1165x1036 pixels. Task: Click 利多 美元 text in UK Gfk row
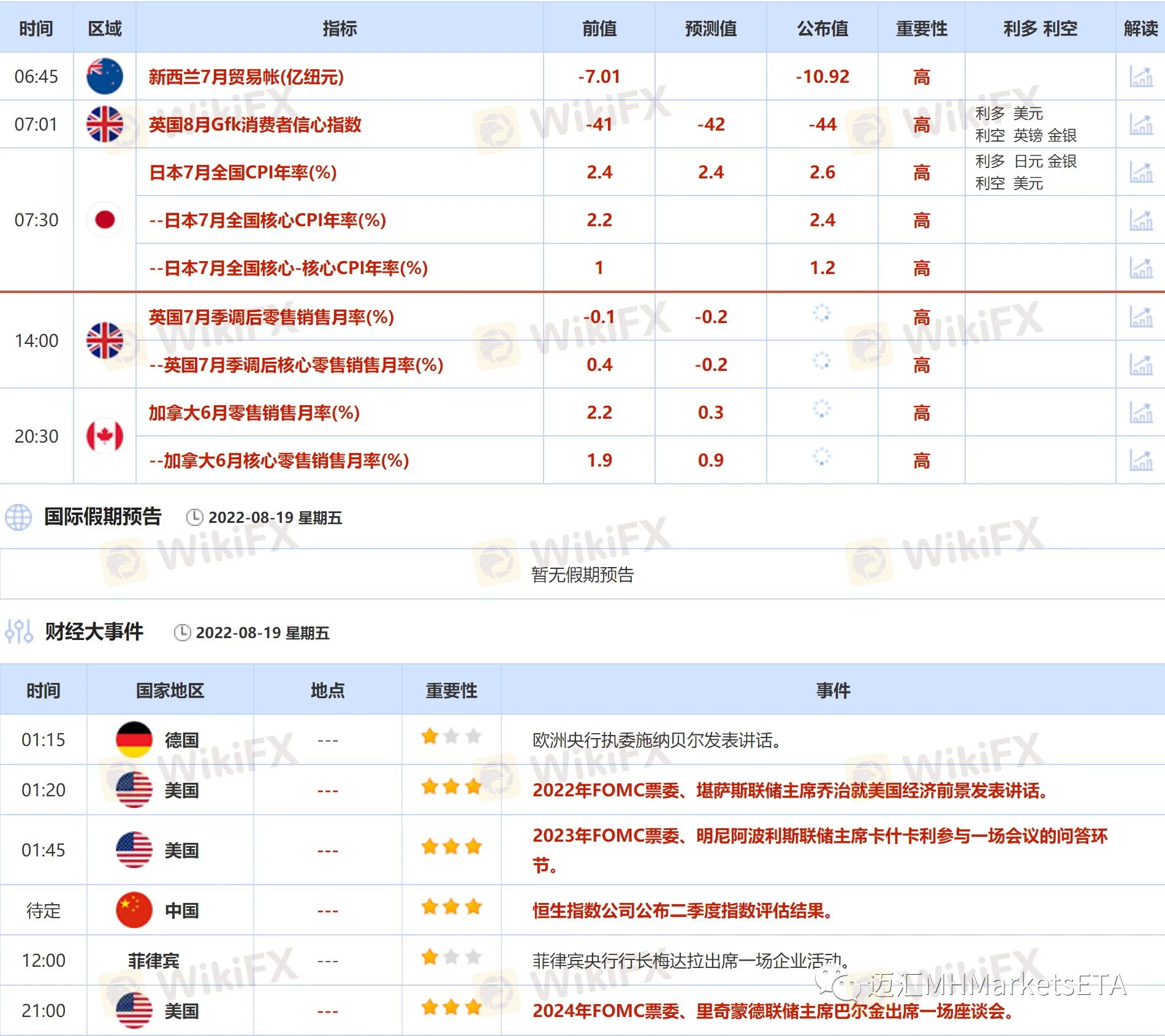point(1009,113)
